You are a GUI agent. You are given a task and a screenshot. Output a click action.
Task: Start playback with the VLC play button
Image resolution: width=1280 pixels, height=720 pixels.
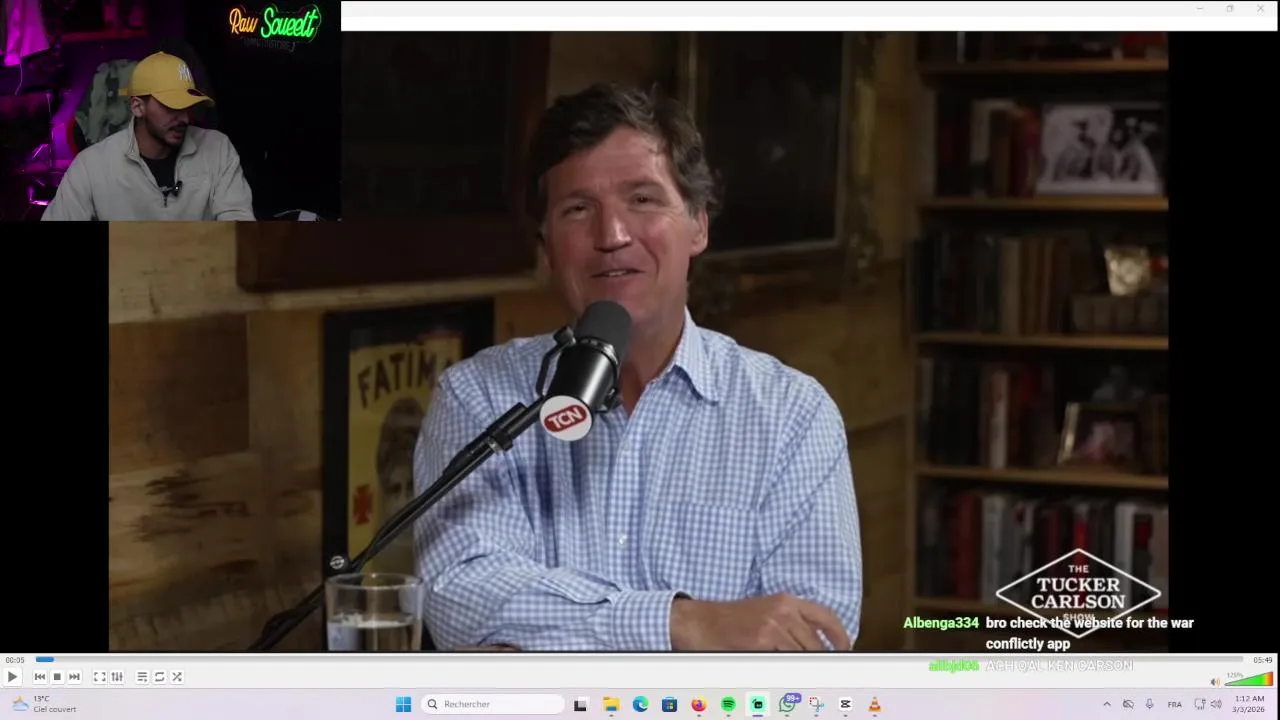click(x=12, y=677)
